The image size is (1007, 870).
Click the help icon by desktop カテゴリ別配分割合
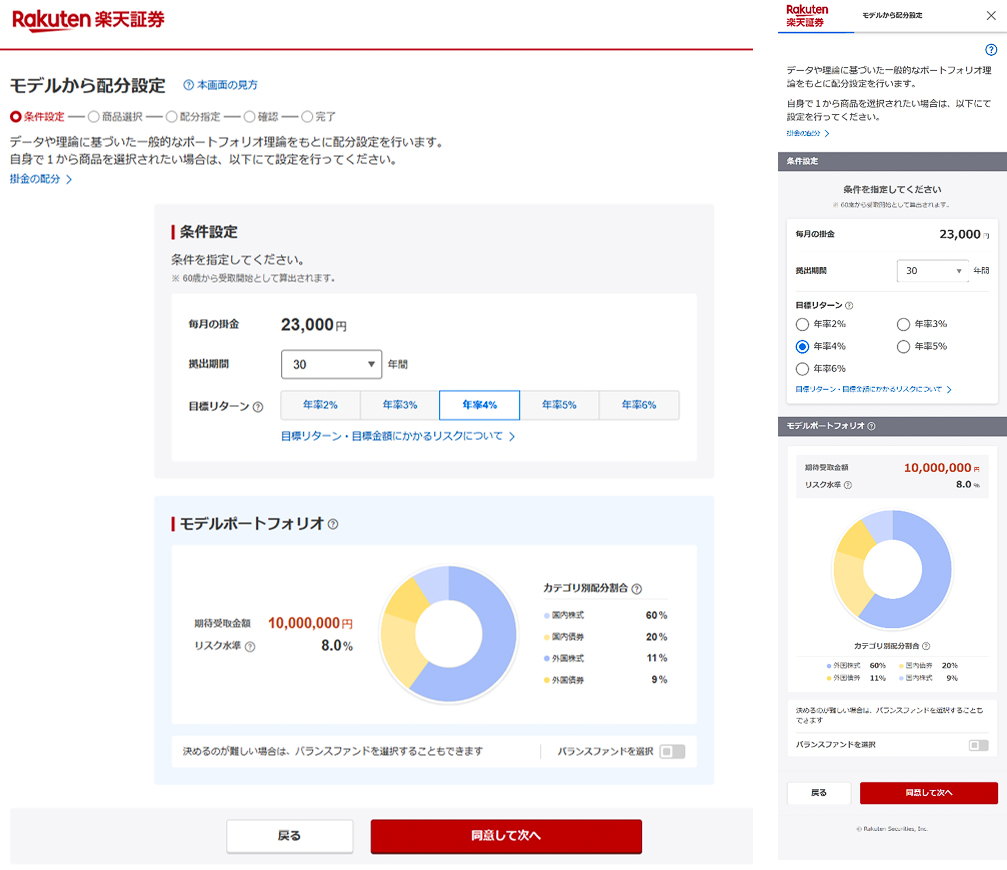coord(636,589)
